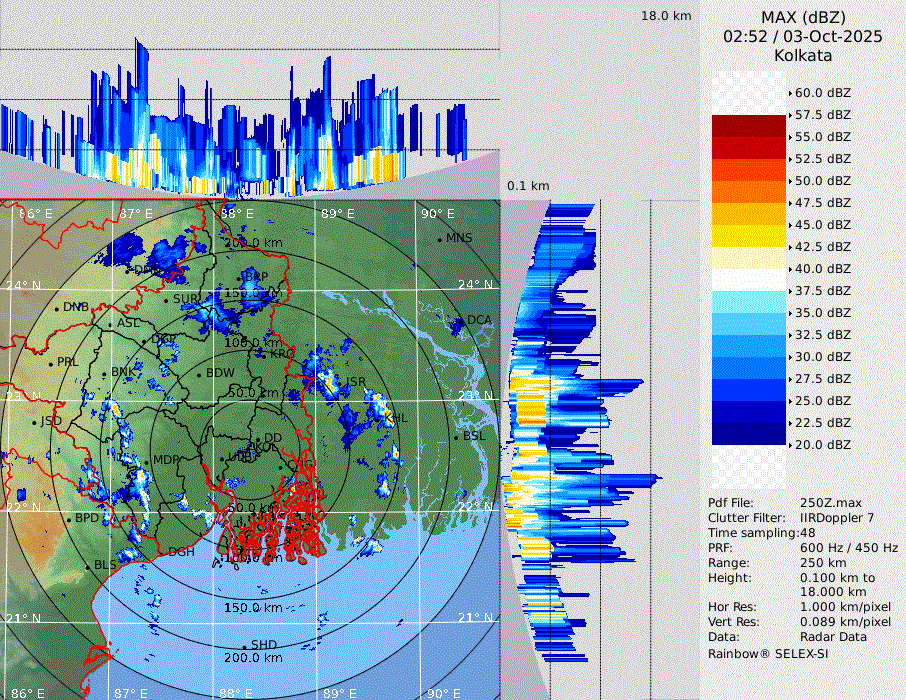Click the 18.0 km height label
This screenshot has width=906, height=700.
pos(666,16)
